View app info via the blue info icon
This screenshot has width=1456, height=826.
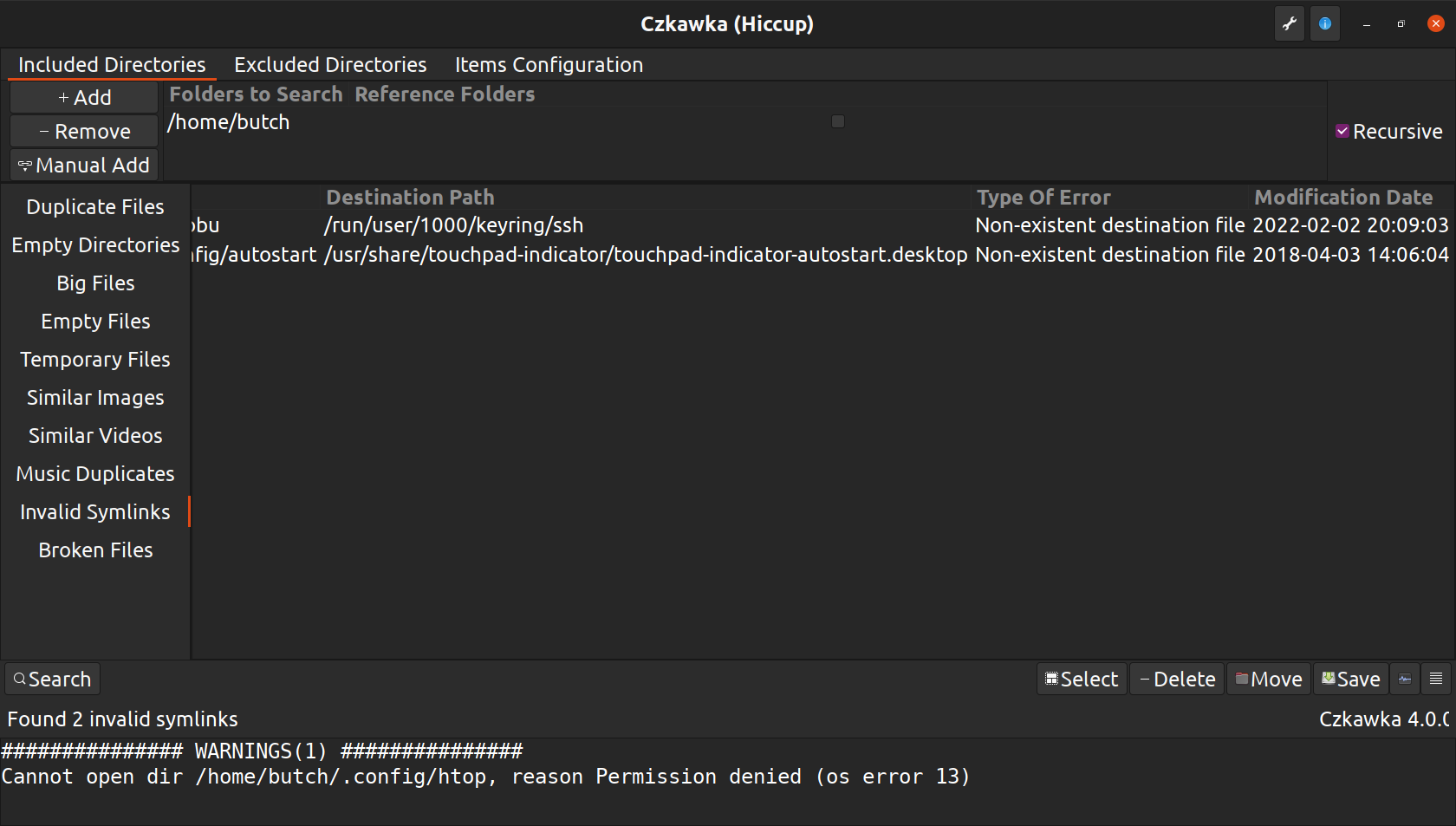tap(1324, 23)
